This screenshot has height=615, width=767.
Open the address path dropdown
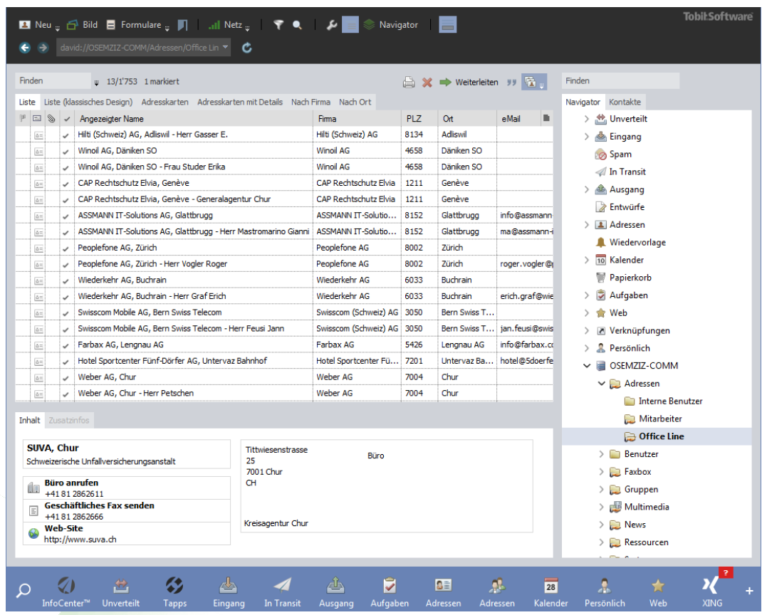(x=225, y=47)
